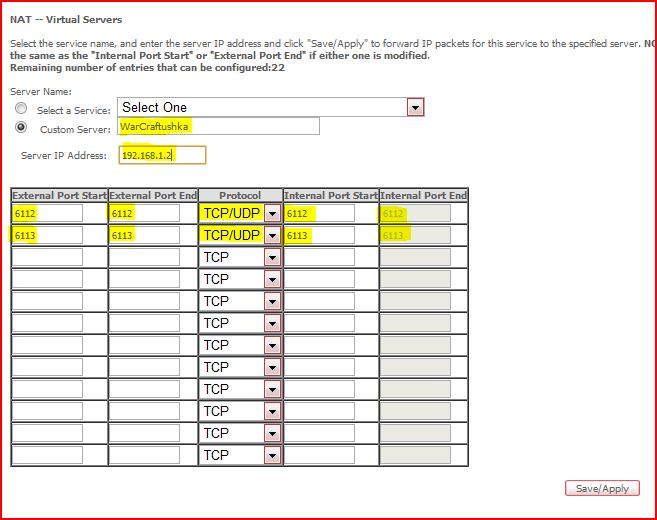
Task: Click the 'Remaining number of entries' text
Action: coord(147,67)
